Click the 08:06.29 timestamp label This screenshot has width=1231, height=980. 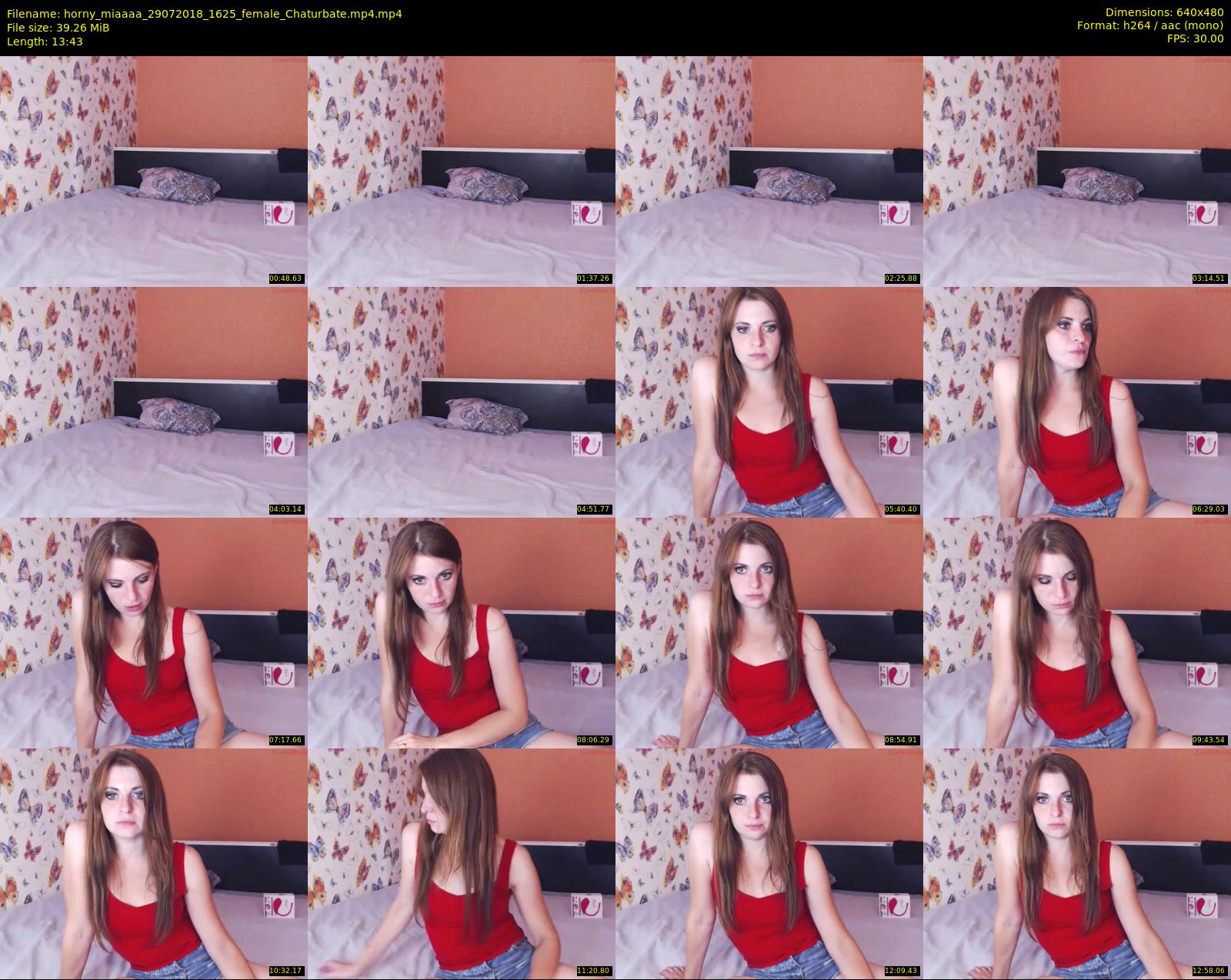[x=594, y=740]
